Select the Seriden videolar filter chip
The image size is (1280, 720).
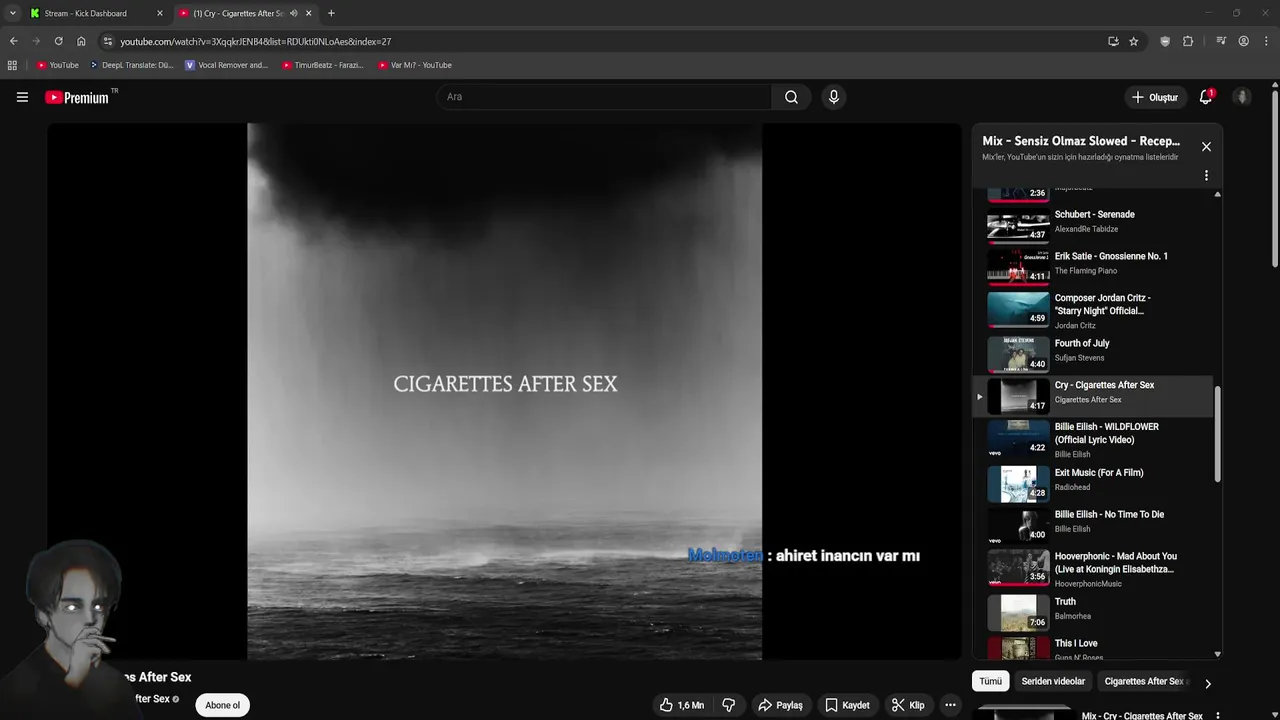pos(1053,681)
